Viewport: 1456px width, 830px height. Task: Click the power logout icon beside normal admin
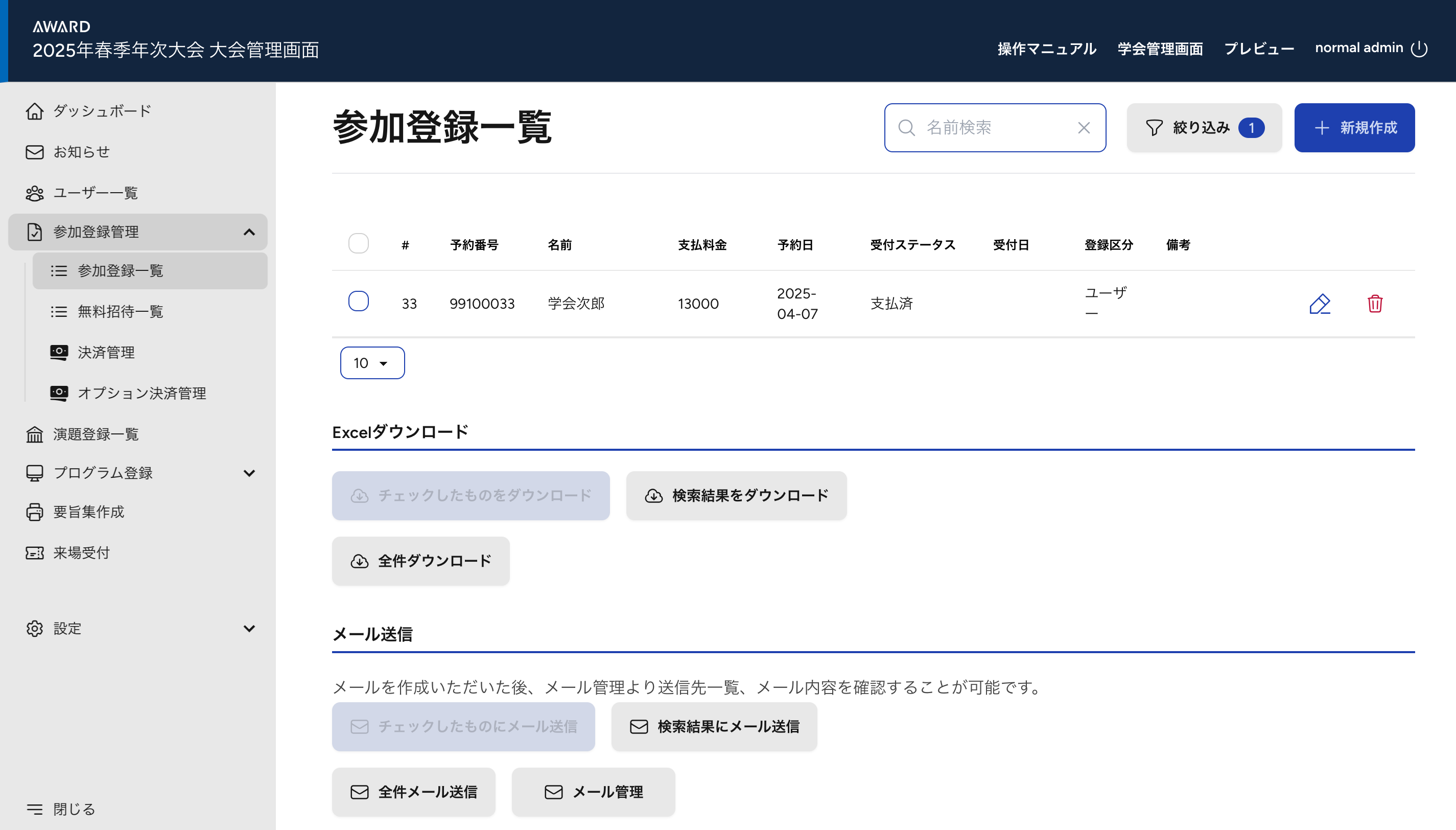pos(1419,49)
